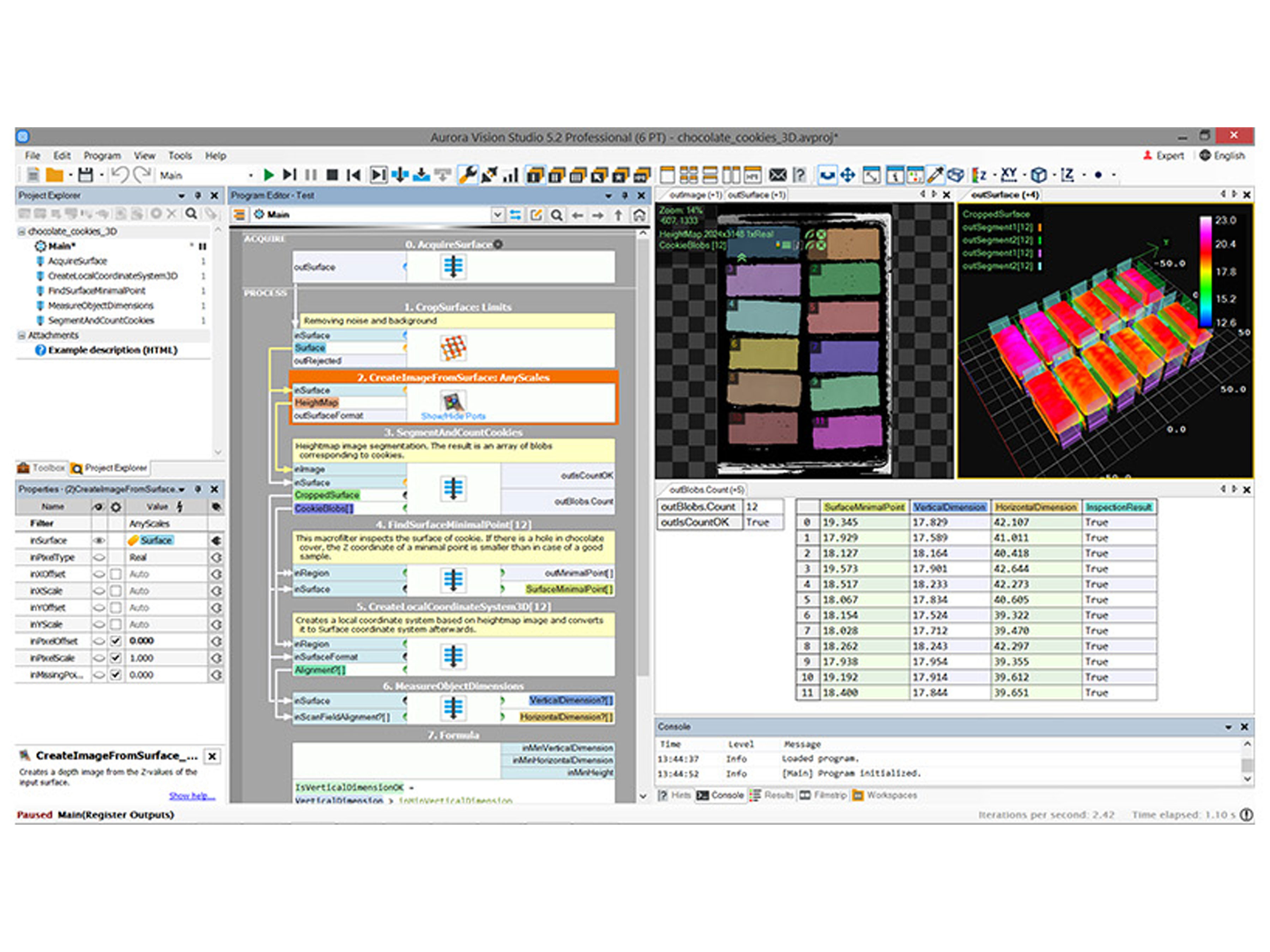The width and height of the screenshot is (1270, 952).
Task: Click the rainbow Z color-scale icon
Action: (x=979, y=175)
